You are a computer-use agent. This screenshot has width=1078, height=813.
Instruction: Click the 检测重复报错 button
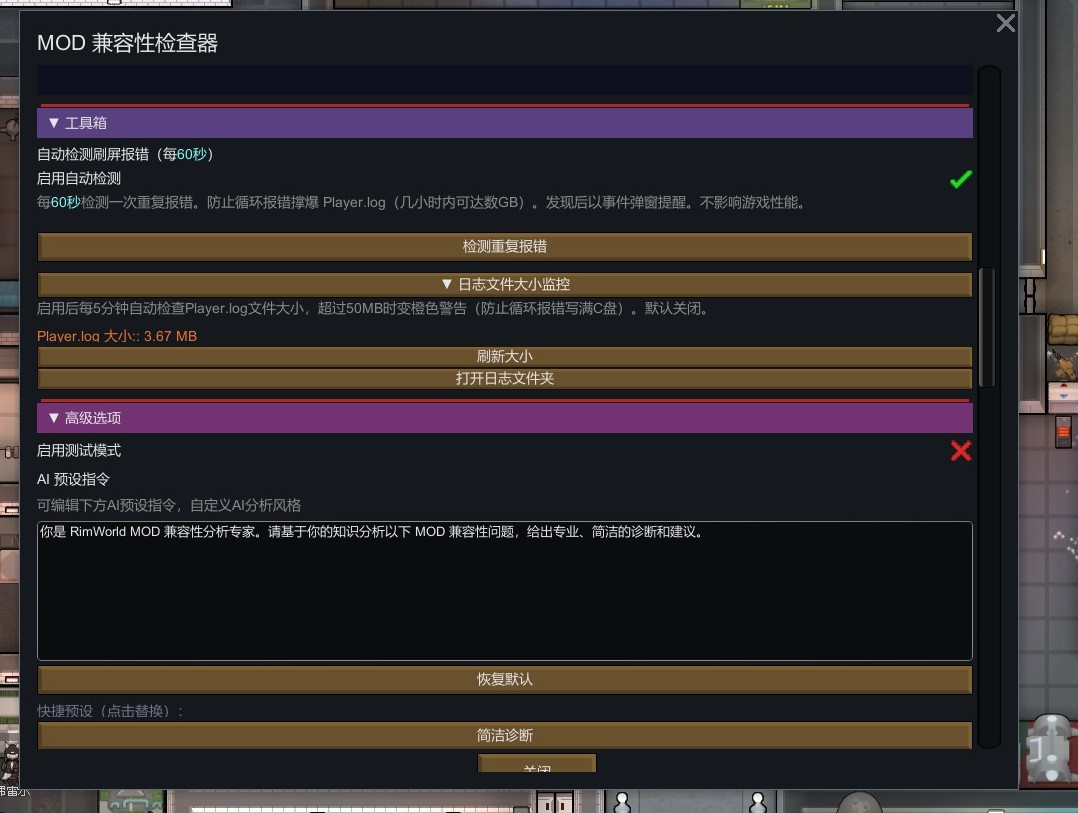click(505, 247)
